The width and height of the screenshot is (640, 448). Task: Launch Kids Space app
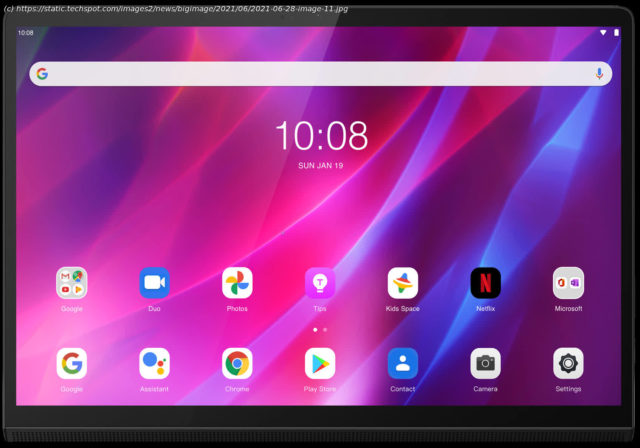403,283
